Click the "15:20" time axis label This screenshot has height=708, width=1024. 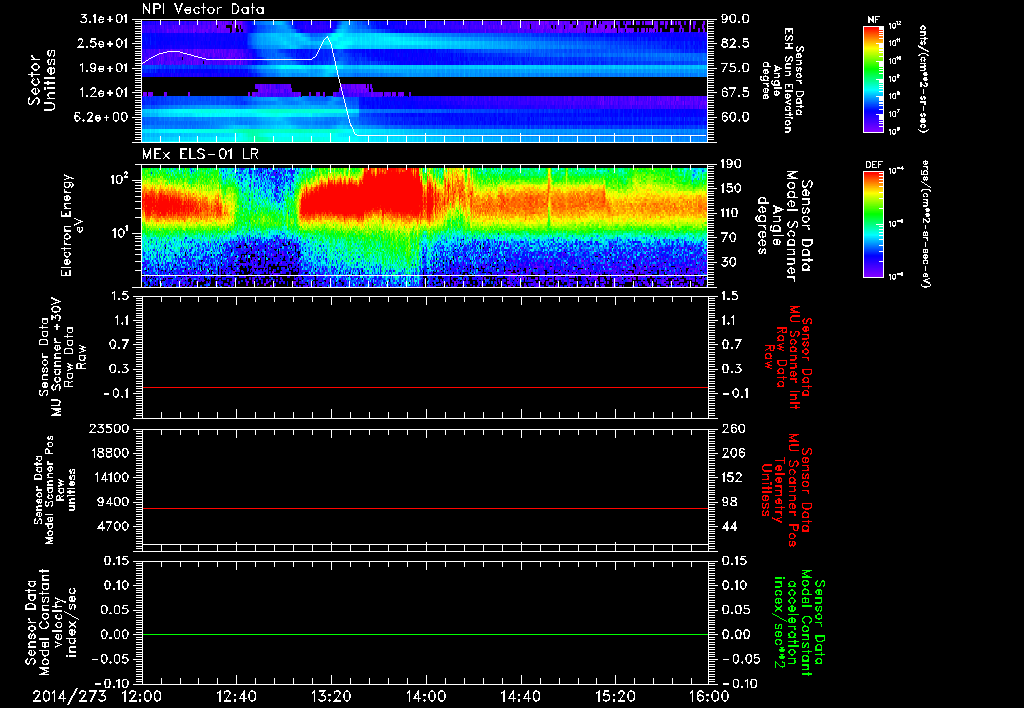click(615, 697)
